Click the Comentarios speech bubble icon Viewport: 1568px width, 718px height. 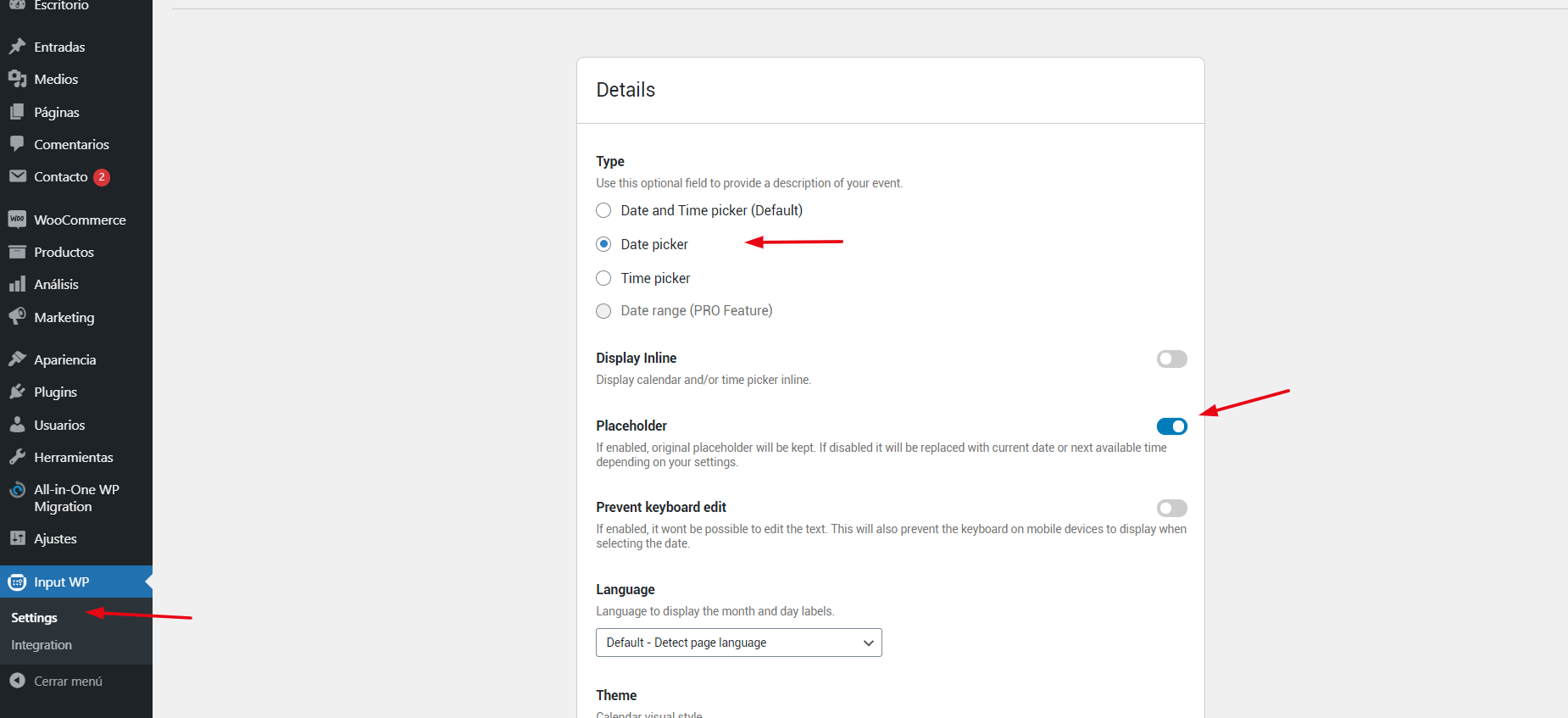[17, 144]
